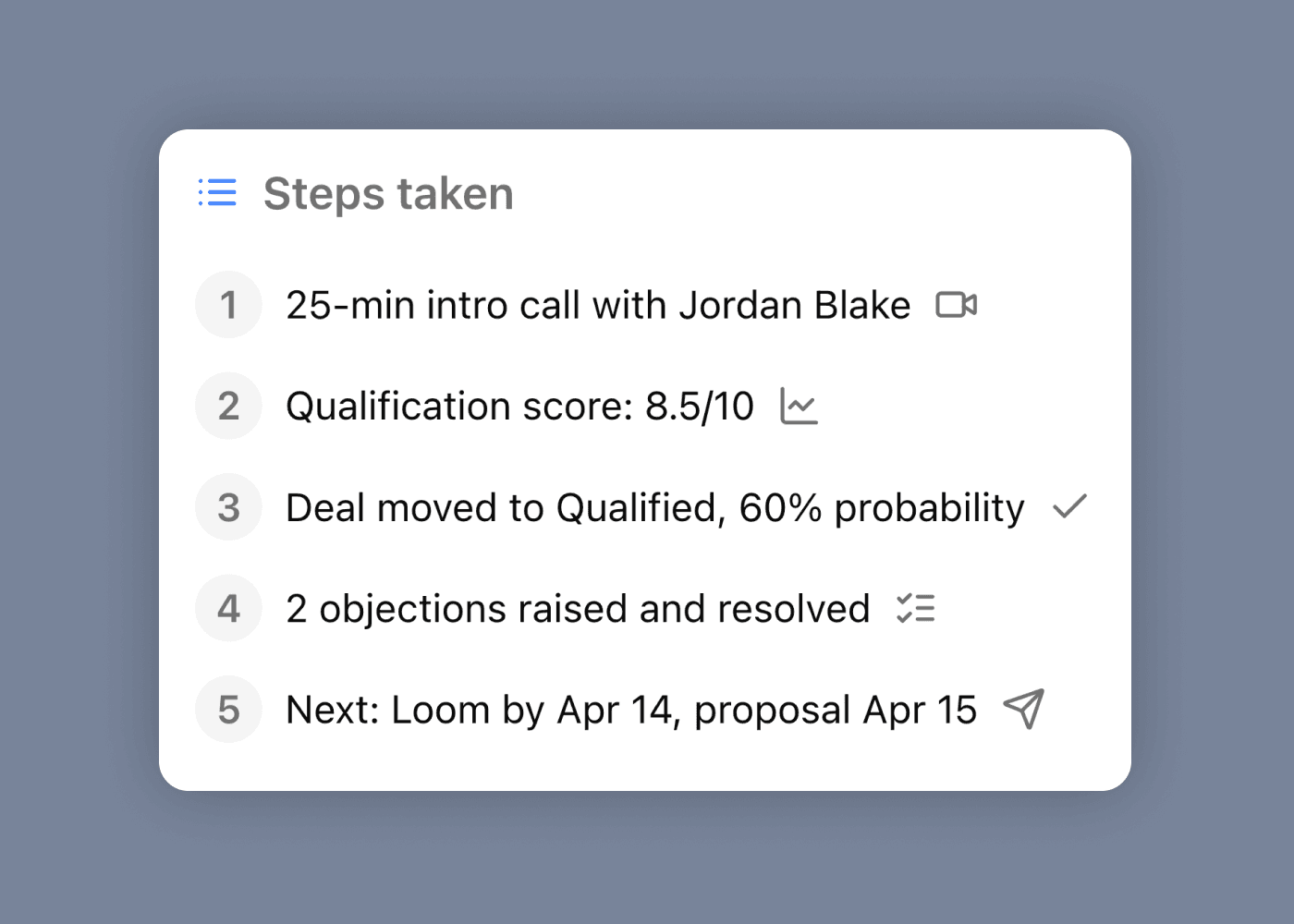Click the blue list icon beside Steps taken

point(217,193)
